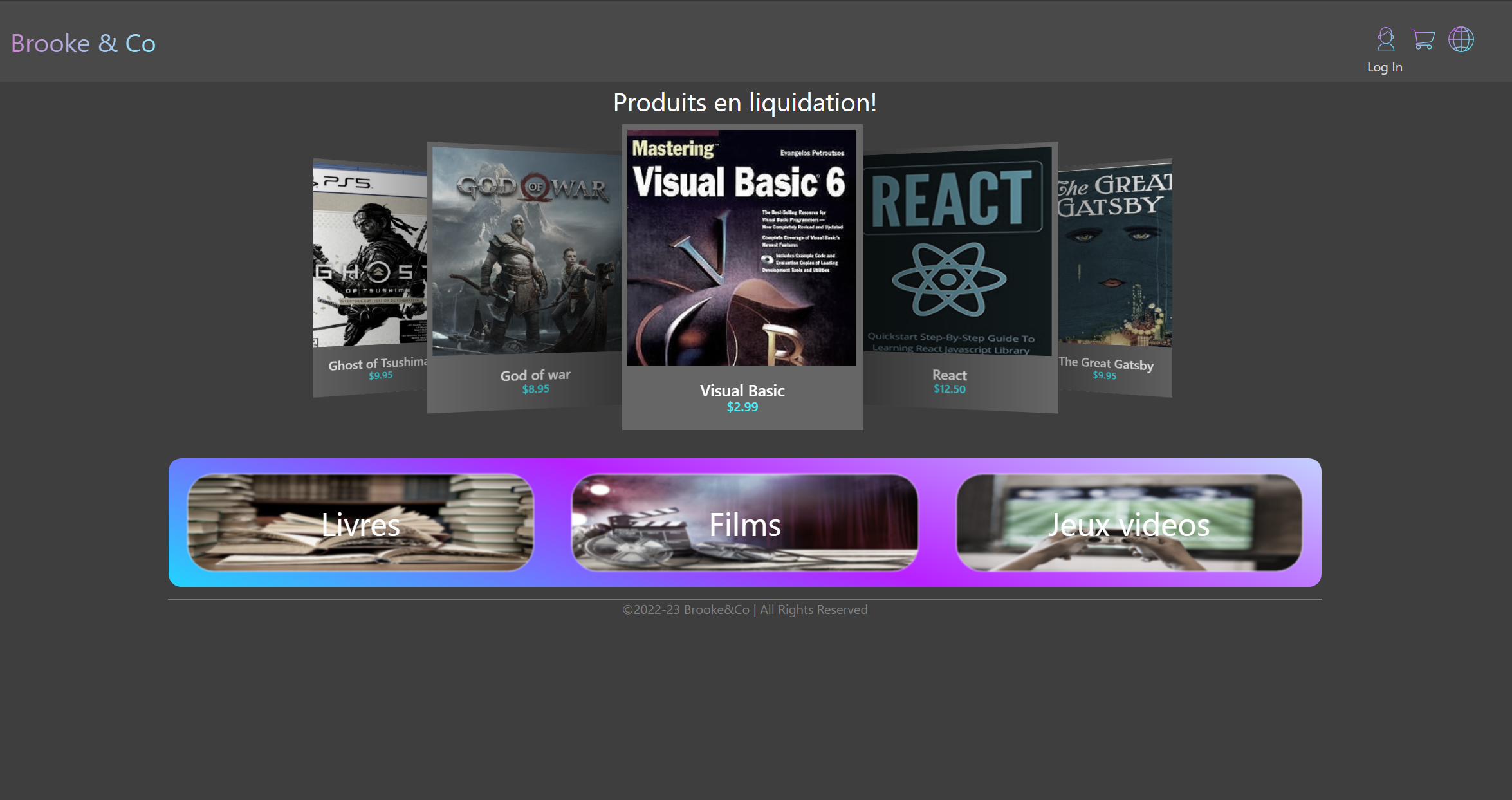Open the Jeux videos category banner
Viewport: 1512px width, 800px height.
click(1129, 523)
